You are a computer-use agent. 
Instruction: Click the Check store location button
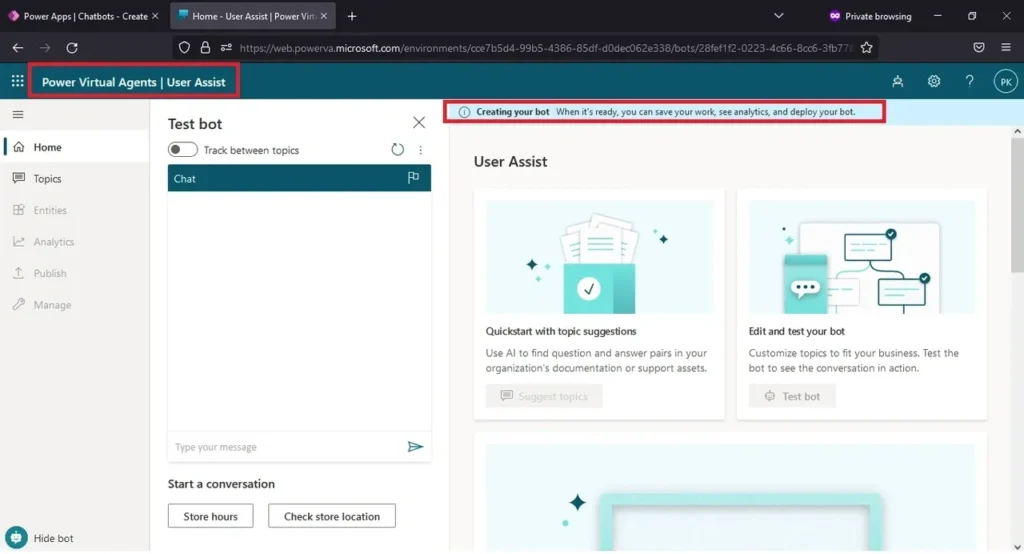click(332, 516)
